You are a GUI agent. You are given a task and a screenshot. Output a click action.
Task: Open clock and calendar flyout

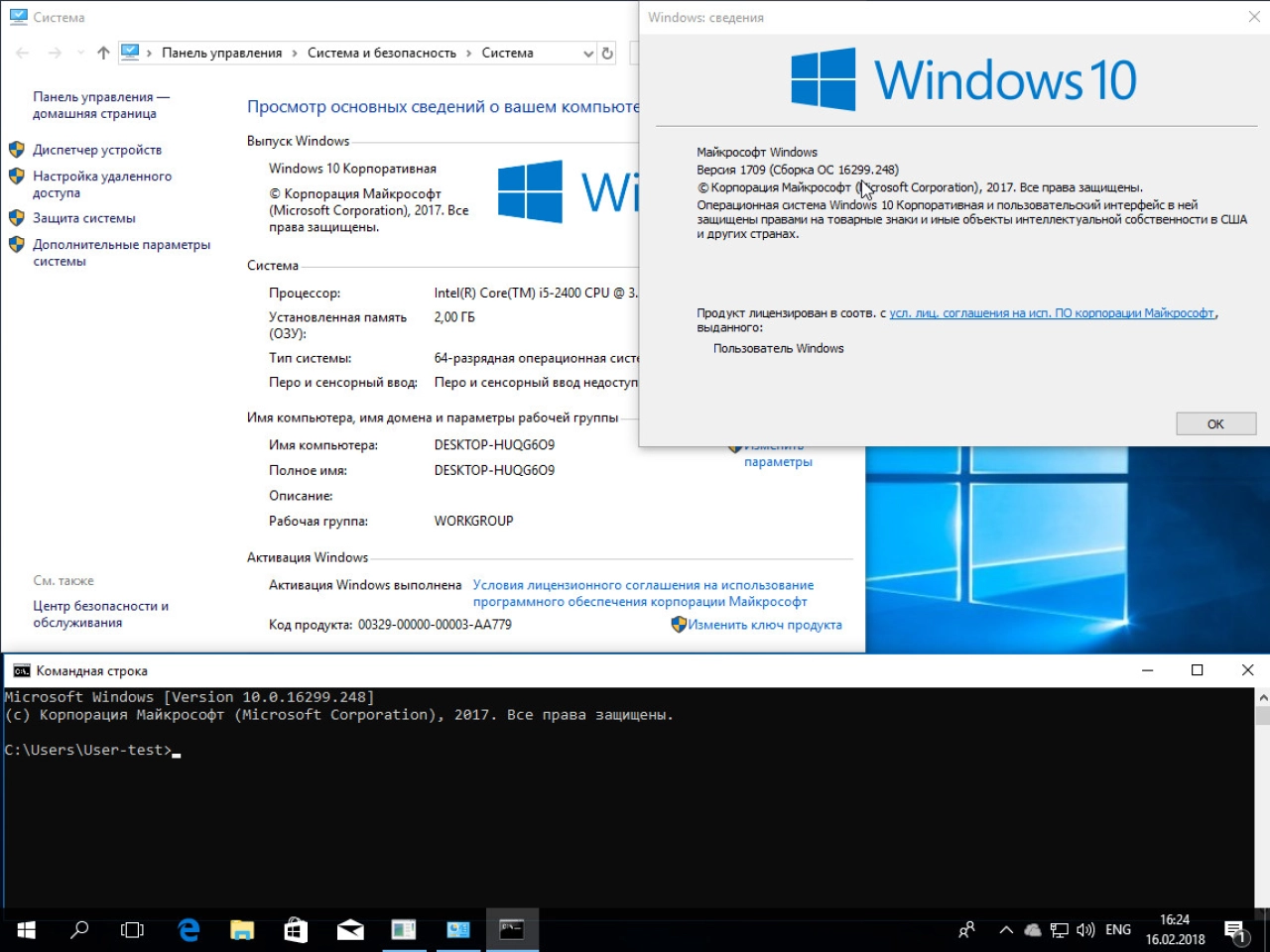[1175, 929]
